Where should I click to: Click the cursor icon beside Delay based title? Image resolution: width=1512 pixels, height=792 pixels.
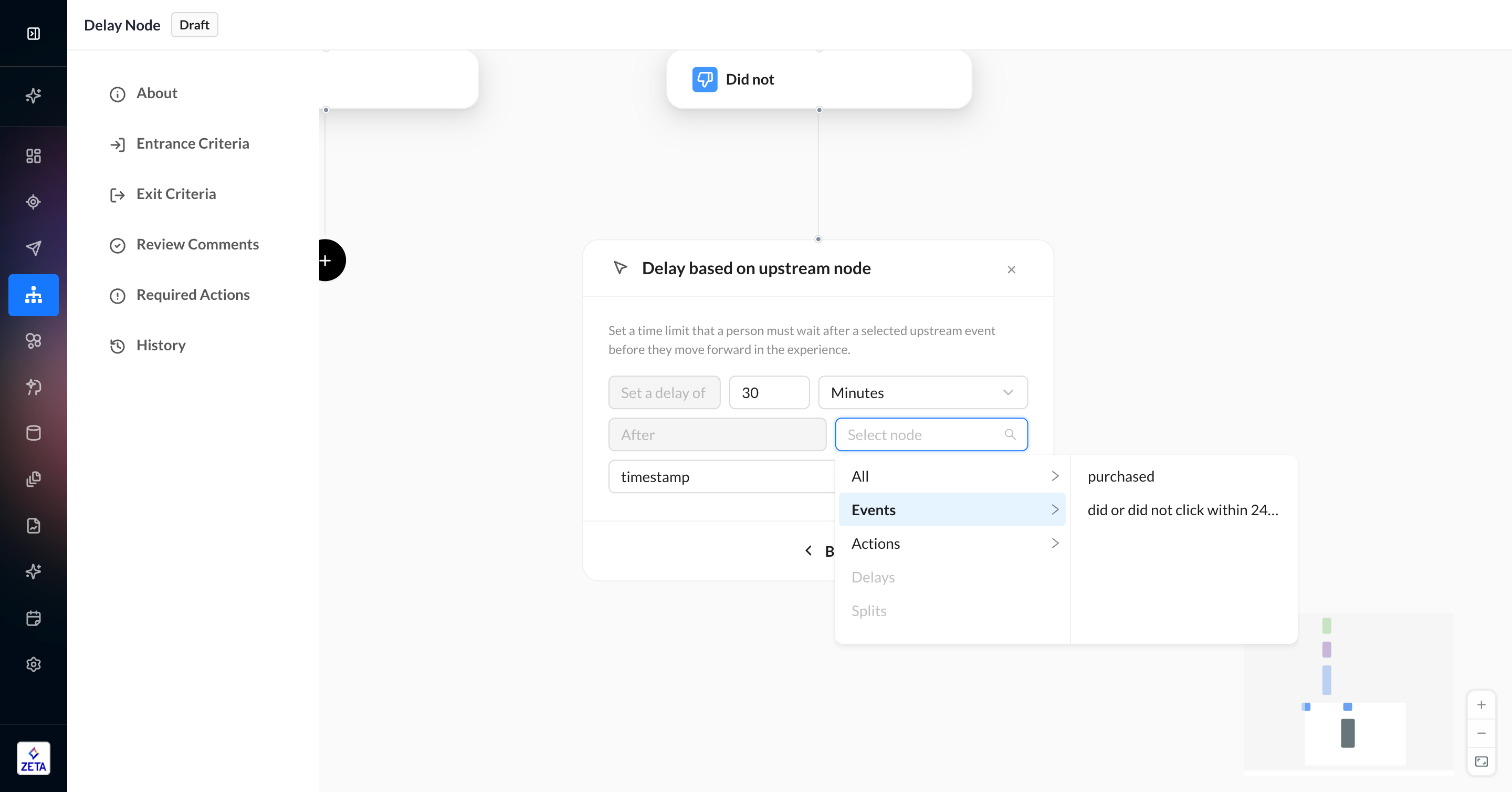tap(621, 268)
